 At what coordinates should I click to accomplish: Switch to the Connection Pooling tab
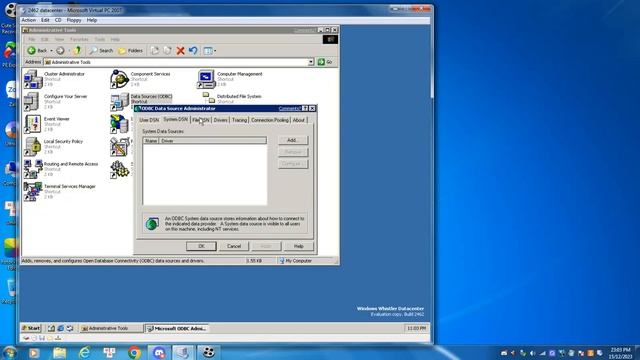click(x=270, y=120)
